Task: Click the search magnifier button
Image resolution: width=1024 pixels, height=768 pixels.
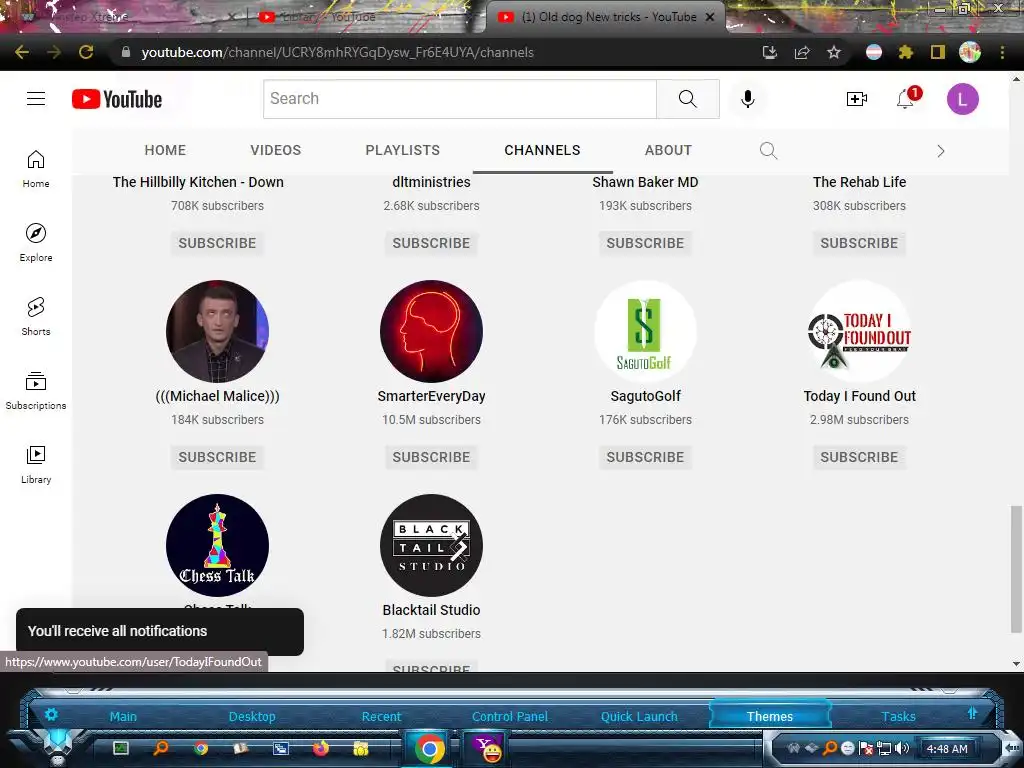Action: [688, 99]
